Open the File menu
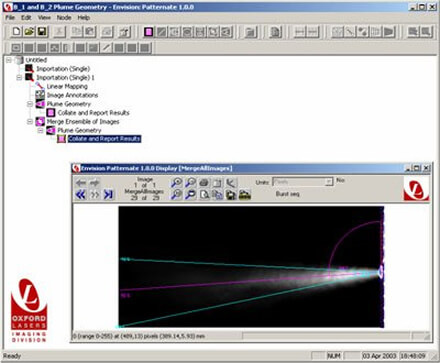 click(10, 17)
